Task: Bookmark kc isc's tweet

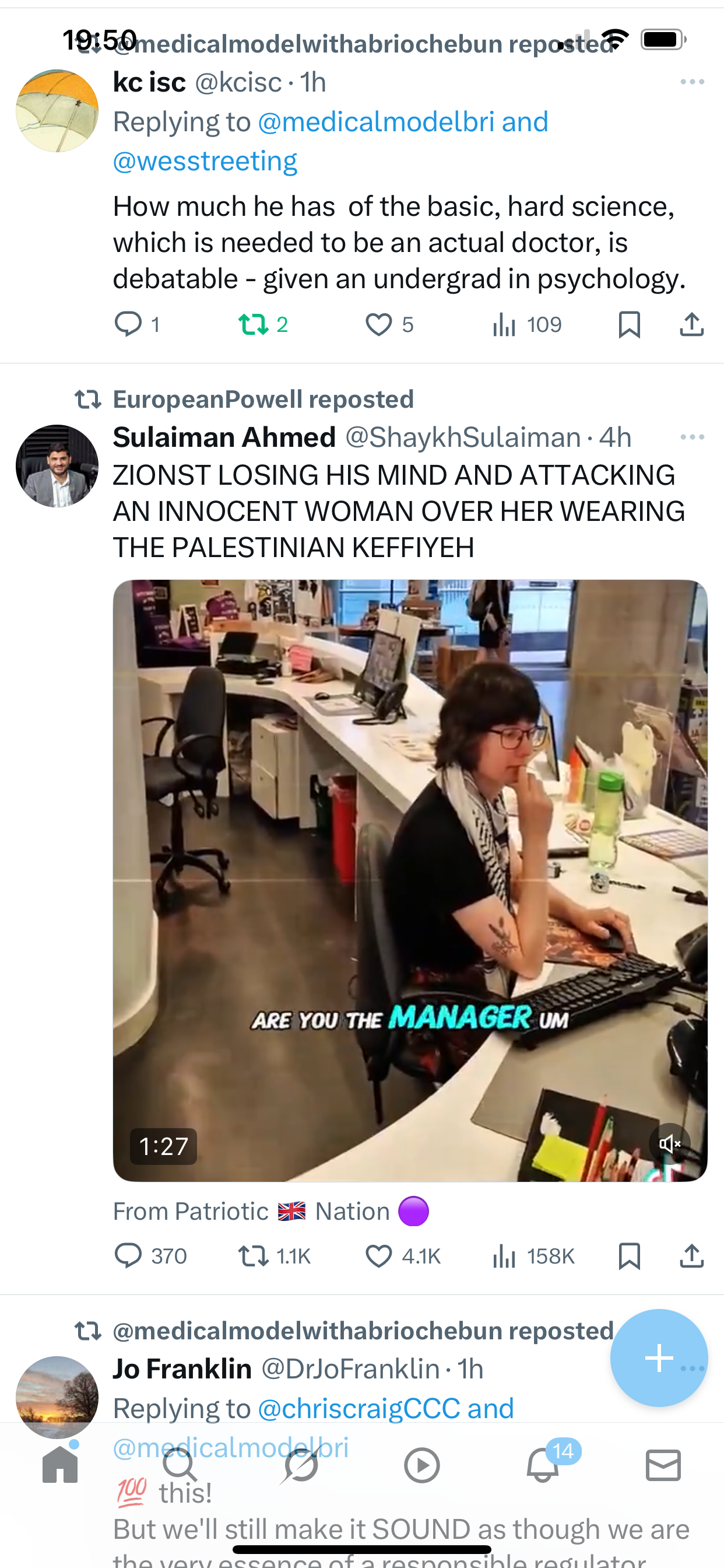Action: pyautogui.click(x=629, y=324)
